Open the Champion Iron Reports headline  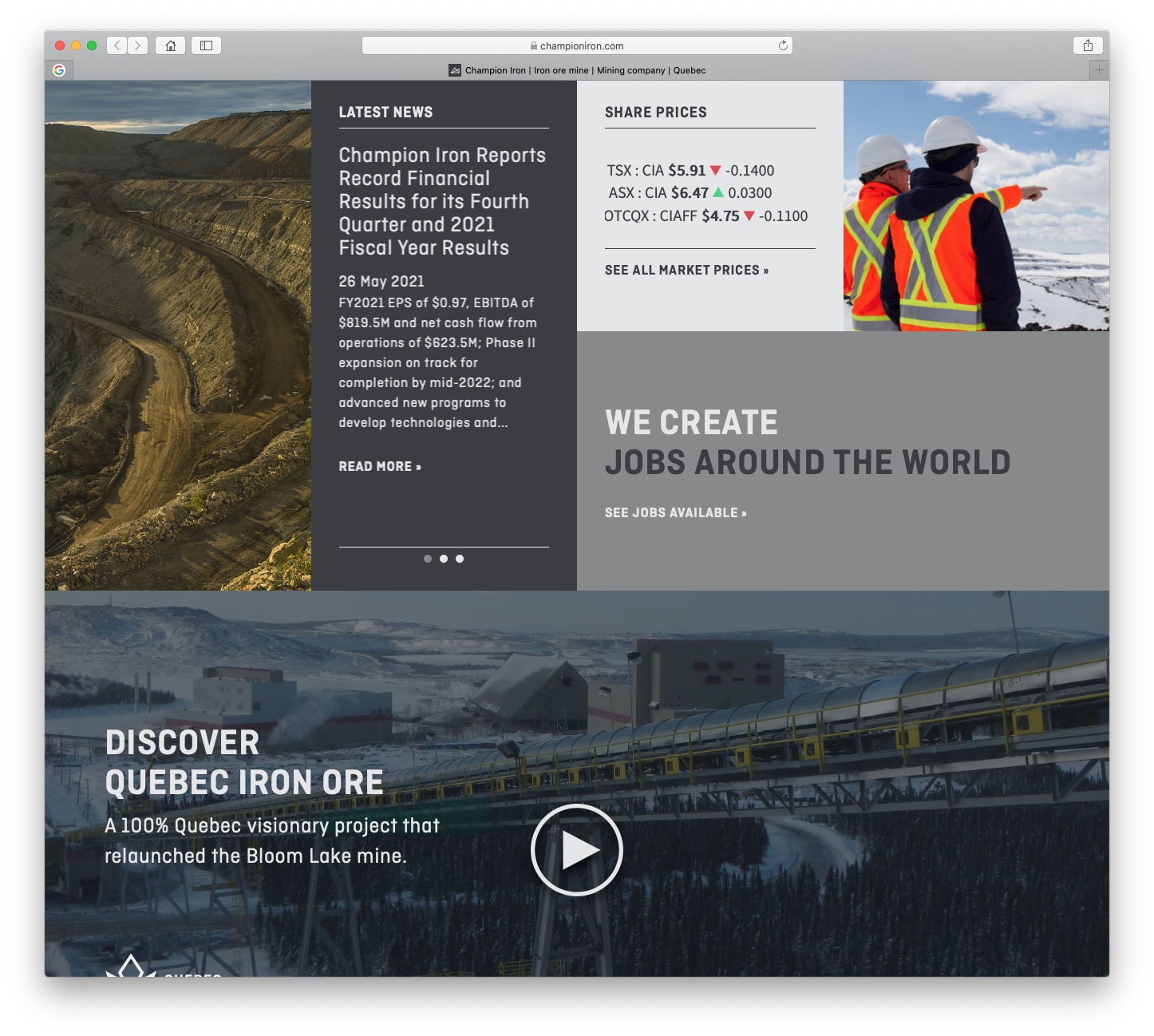point(442,201)
